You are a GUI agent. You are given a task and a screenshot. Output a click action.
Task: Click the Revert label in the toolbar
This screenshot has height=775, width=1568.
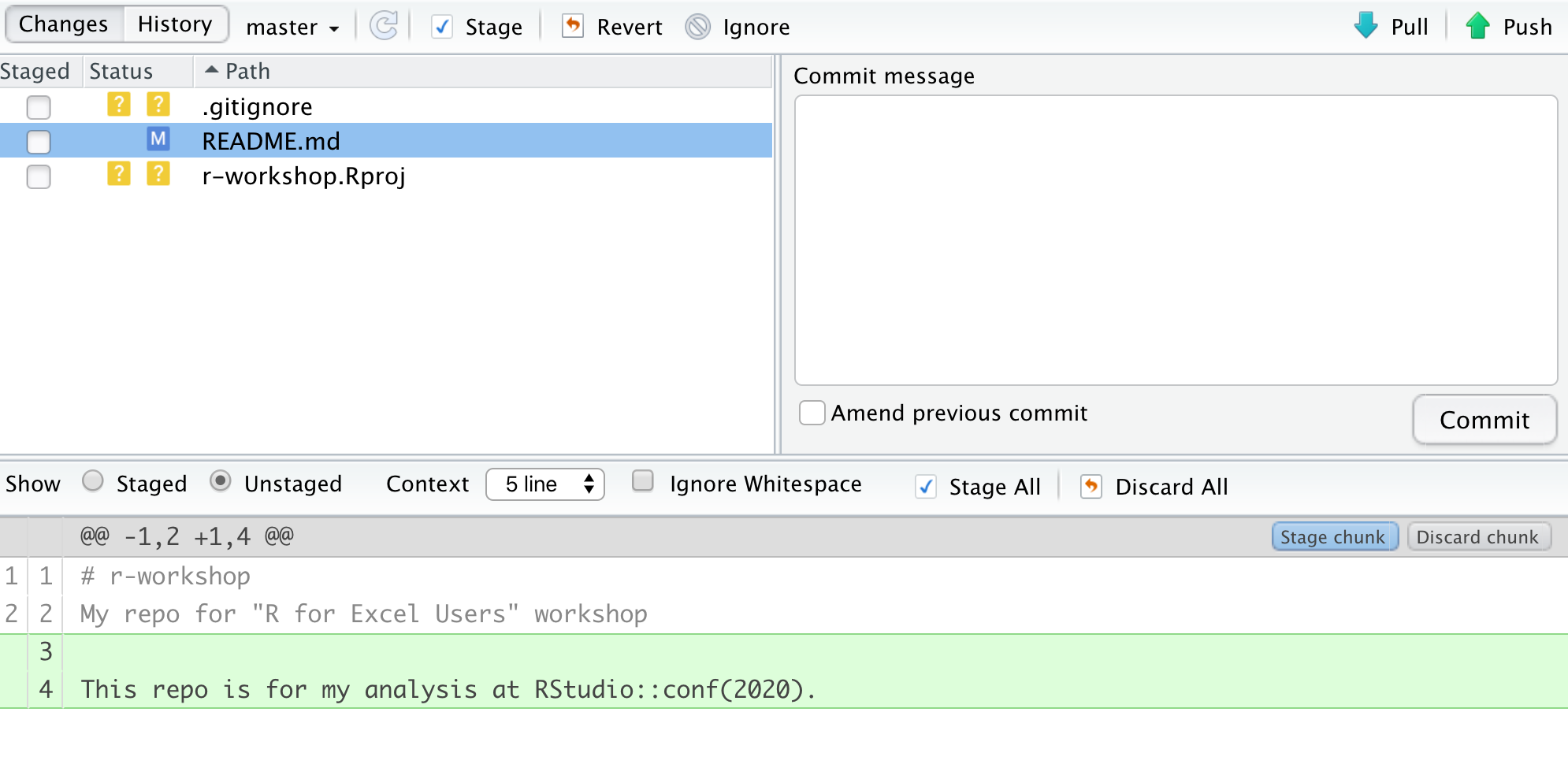630,28
